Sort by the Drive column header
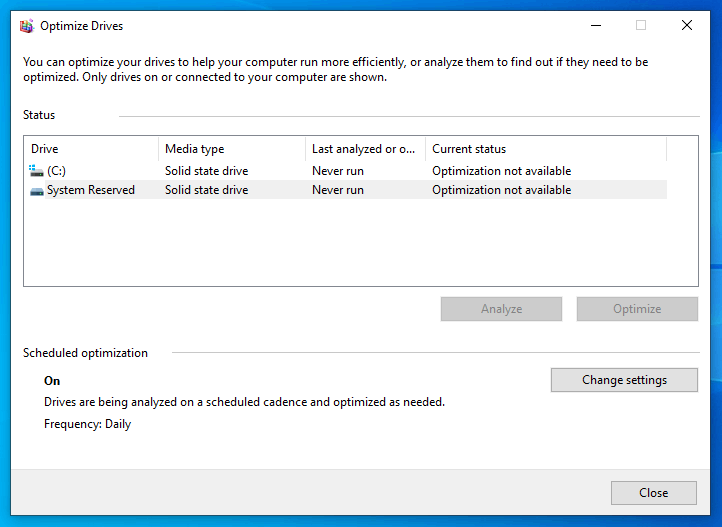This screenshot has height=527, width=722. (x=91, y=149)
